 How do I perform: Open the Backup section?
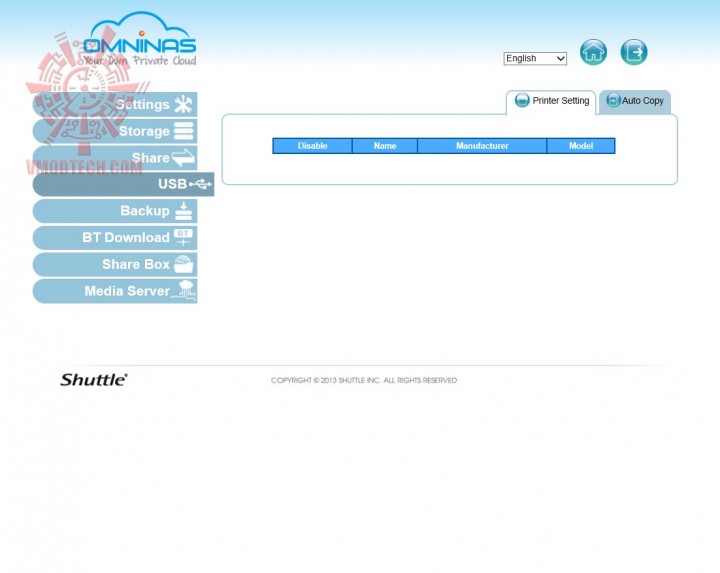coord(115,211)
